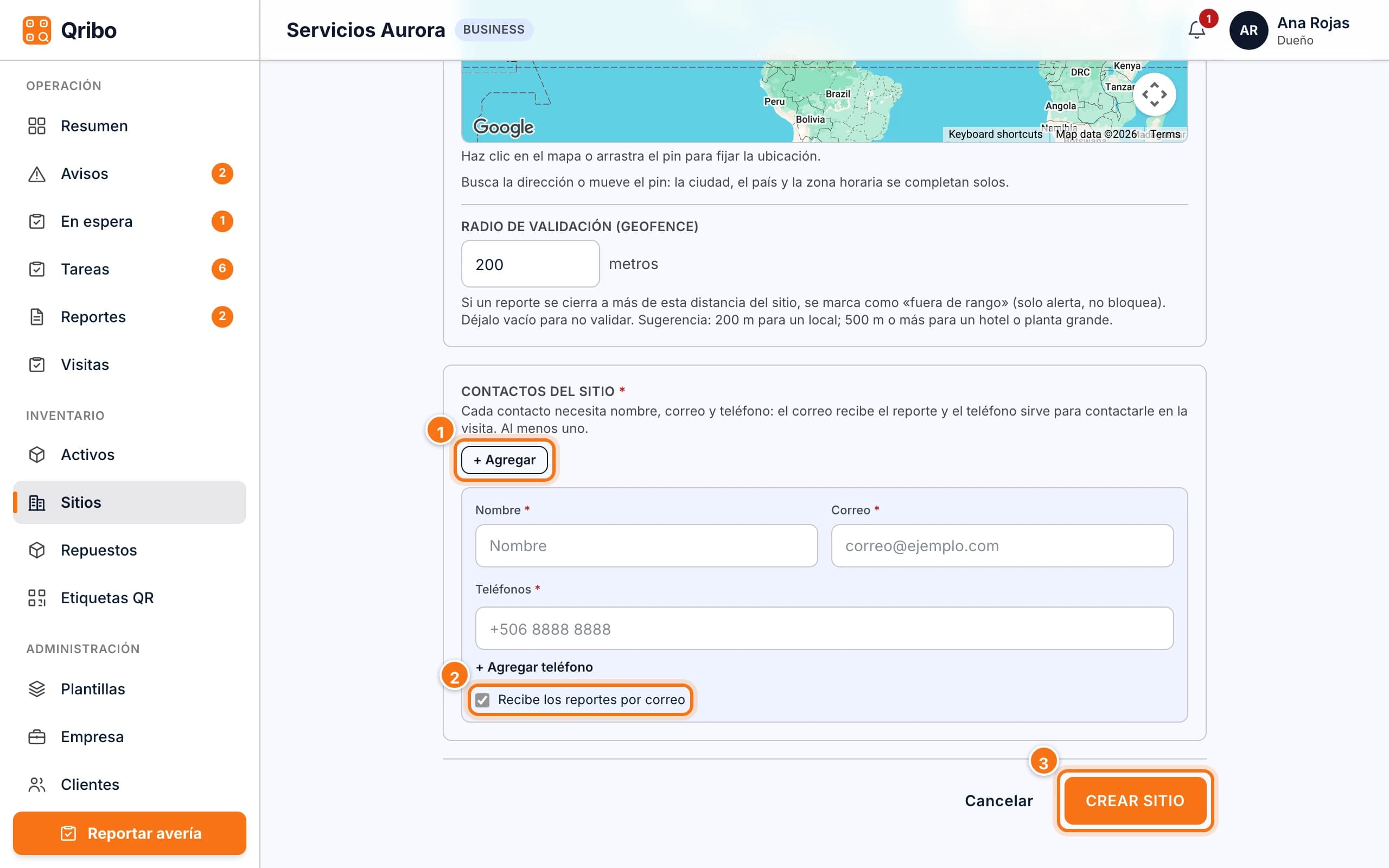The width and height of the screenshot is (1389, 868).
Task: Click the Teléfonos input field
Action: (x=824, y=629)
